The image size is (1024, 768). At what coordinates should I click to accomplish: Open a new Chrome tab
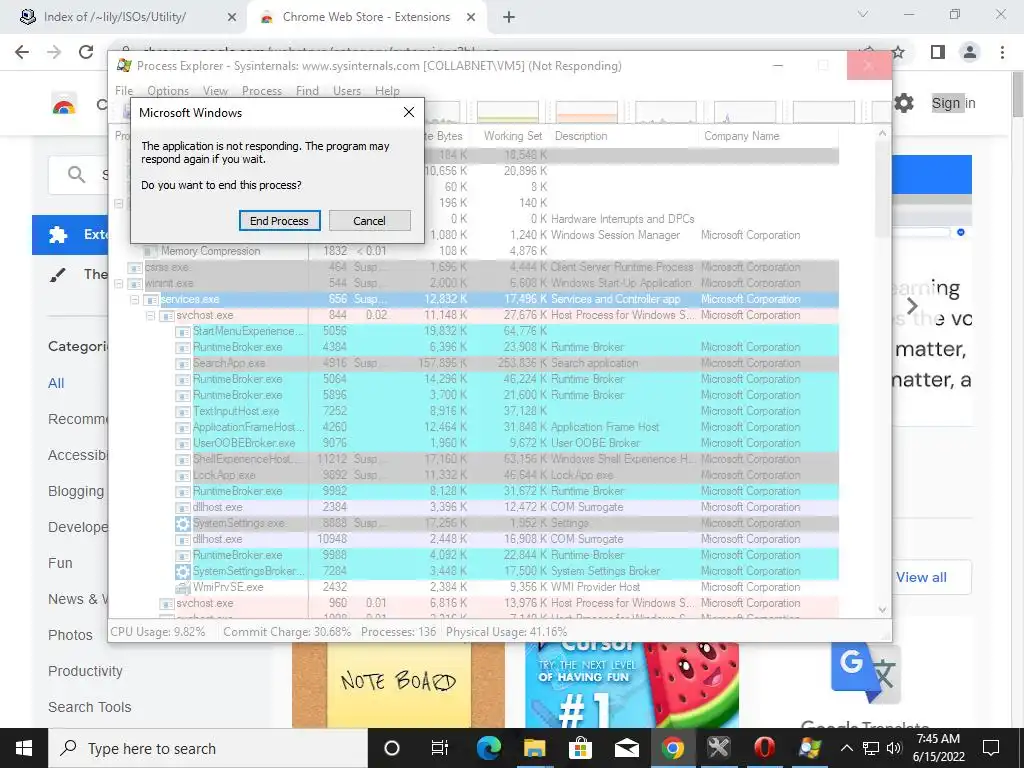pos(509,17)
